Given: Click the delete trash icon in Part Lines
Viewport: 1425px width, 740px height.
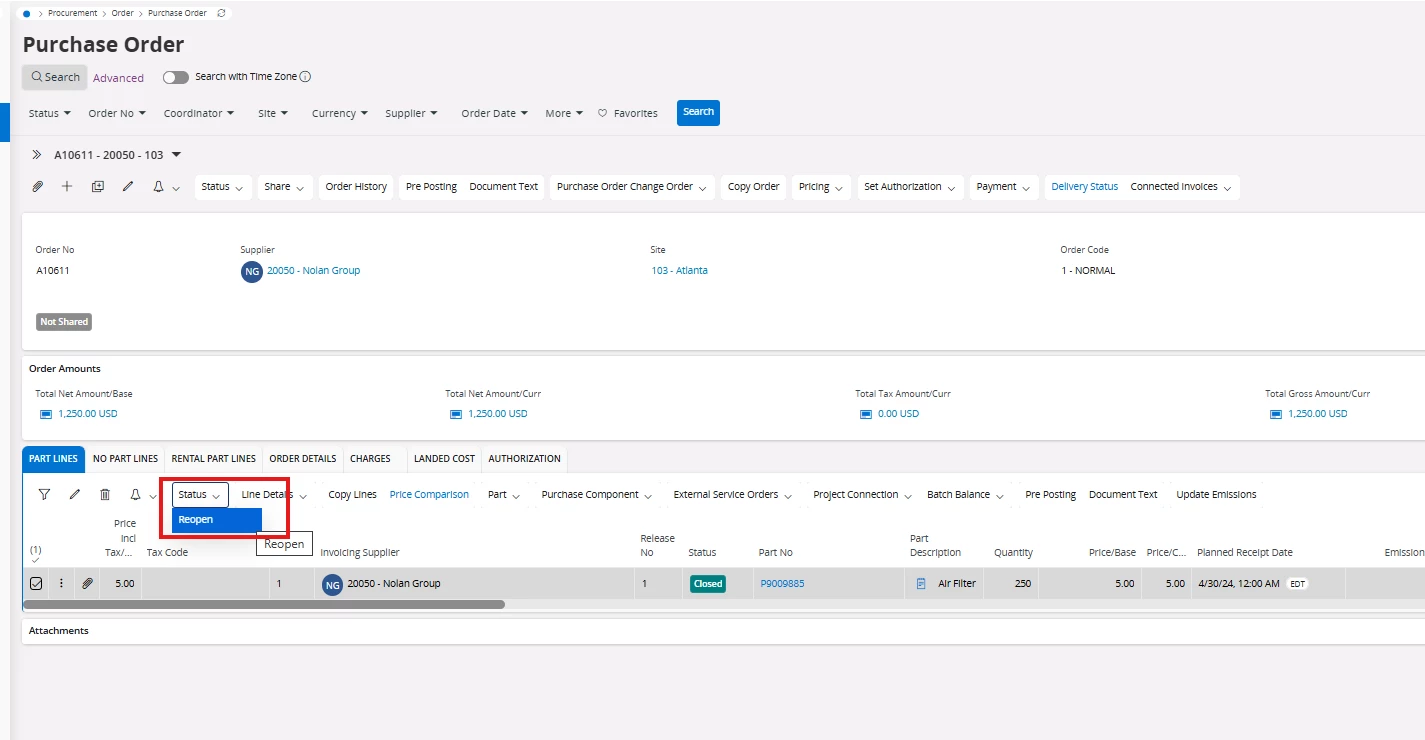Looking at the screenshot, I should (x=105, y=494).
